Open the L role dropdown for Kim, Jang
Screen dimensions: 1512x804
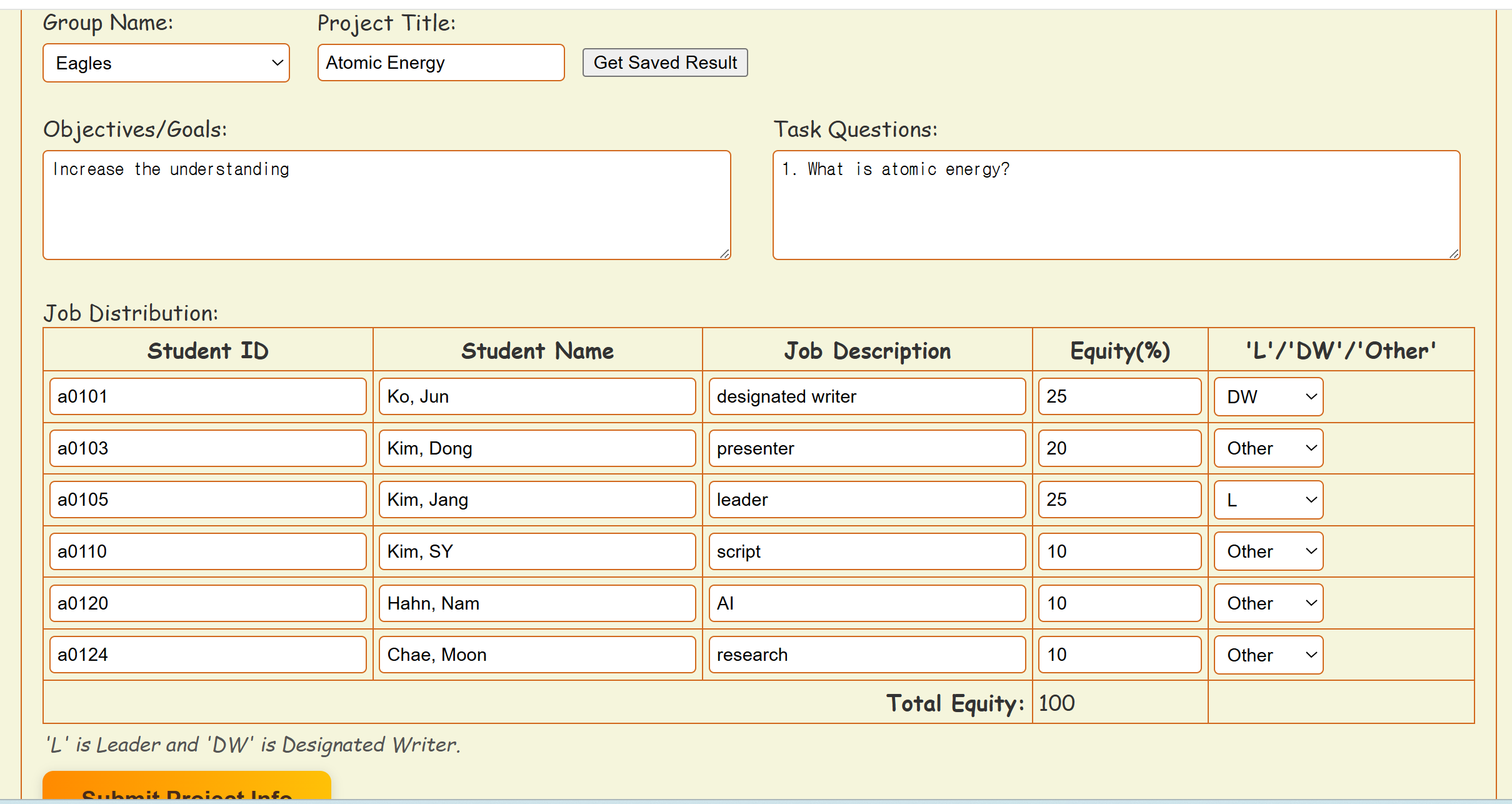point(1268,500)
